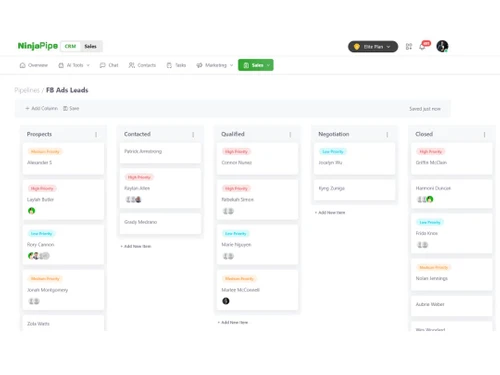This screenshot has width=500, height=375.
Task: Open the Prospects column options menu
Action: click(x=96, y=134)
